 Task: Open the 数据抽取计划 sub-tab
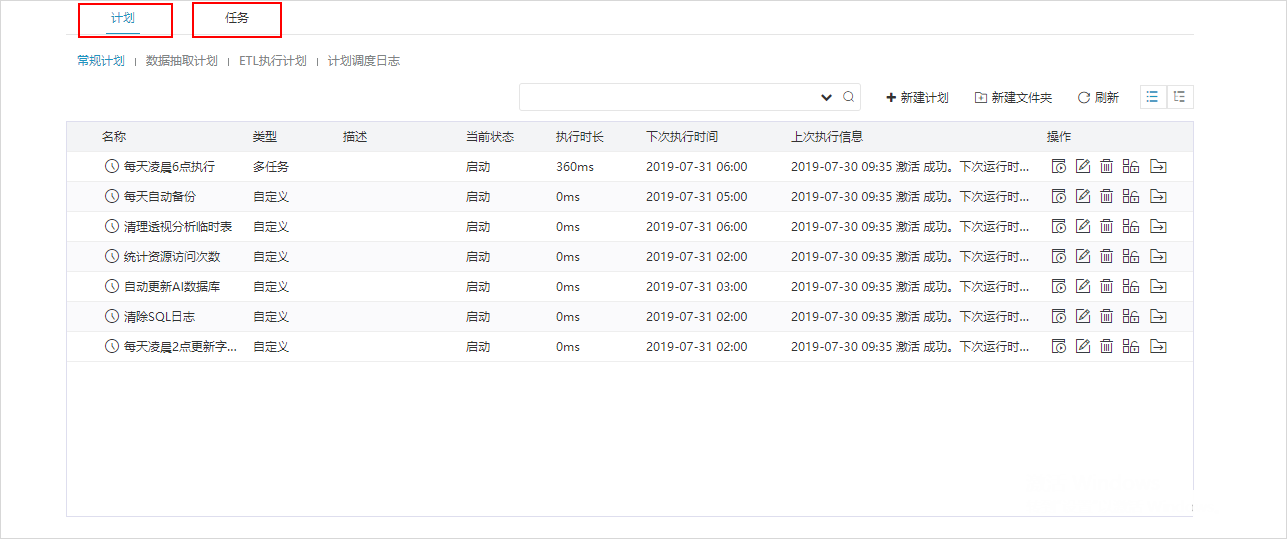click(181, 61)
